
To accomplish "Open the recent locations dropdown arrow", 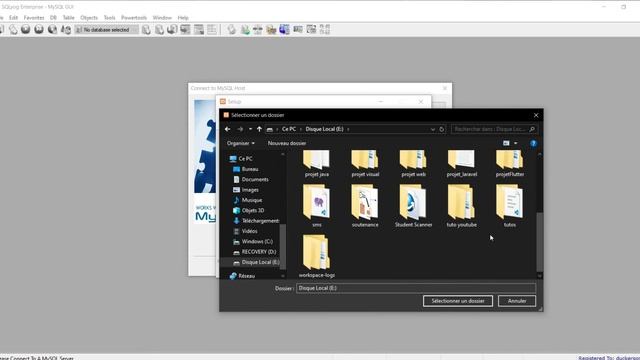I will pyautogui.click(x=250, y=129).
